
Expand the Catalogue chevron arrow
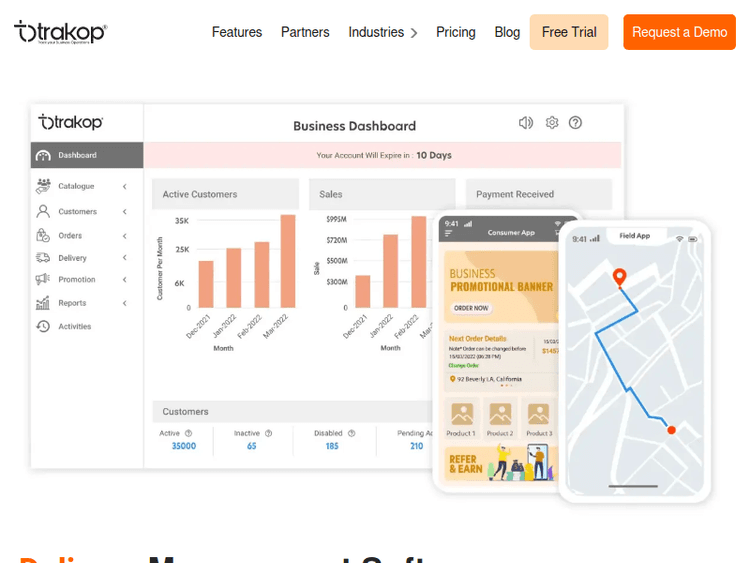[x=125, y=186]
